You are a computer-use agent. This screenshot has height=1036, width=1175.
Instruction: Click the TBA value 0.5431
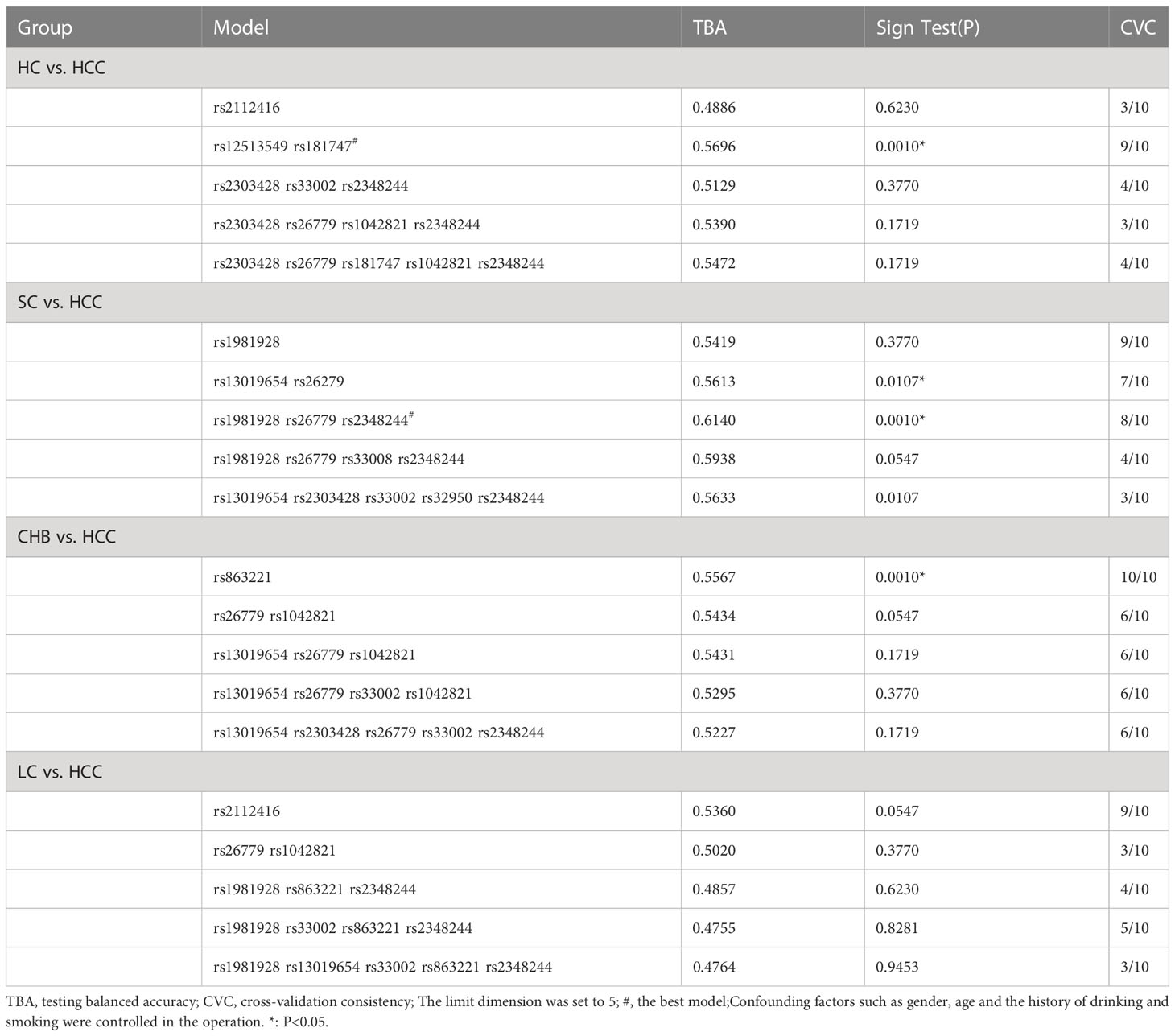pyautogui.click(x=714, y=654)
